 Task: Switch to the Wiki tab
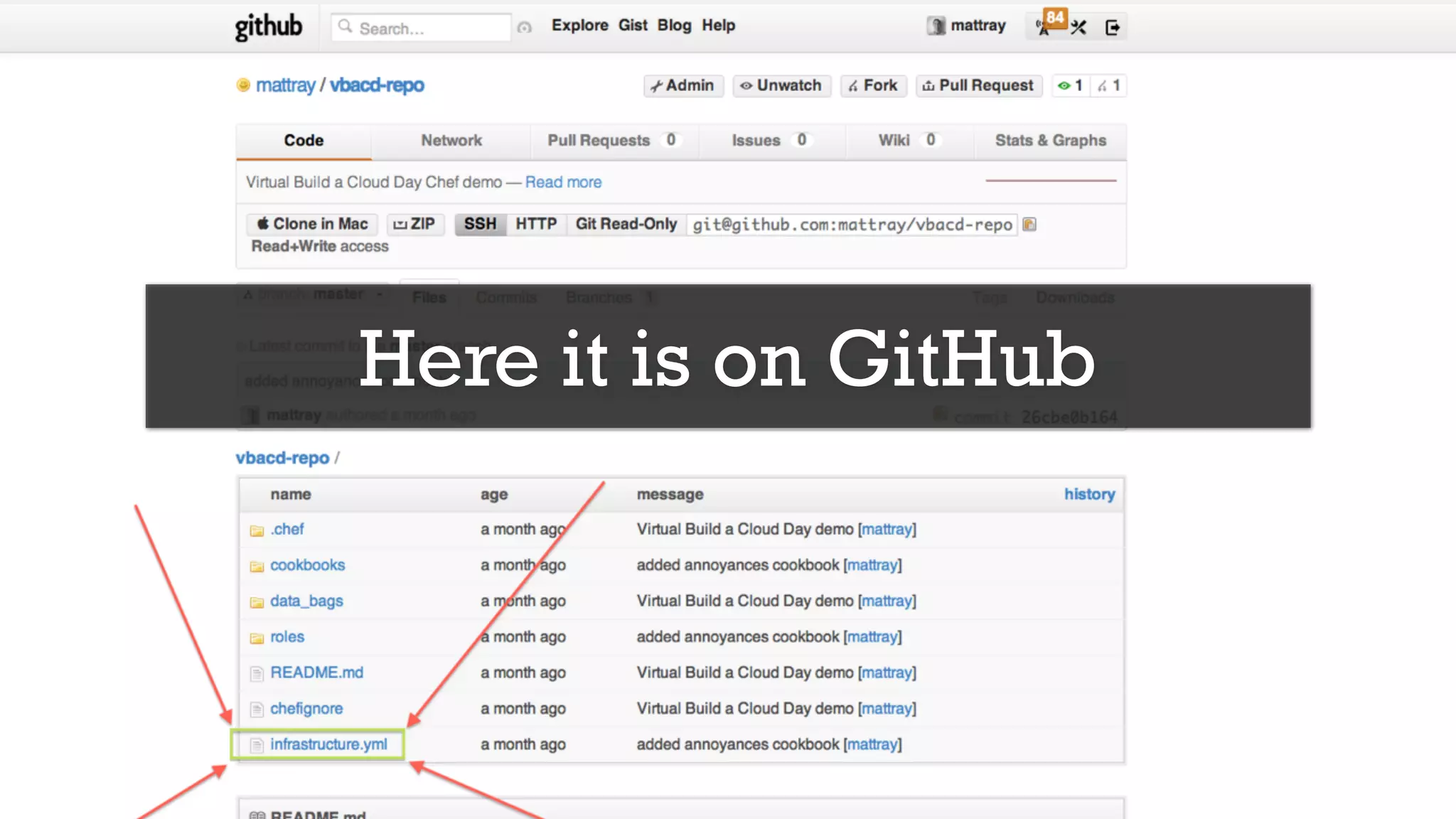click(909, 141)
